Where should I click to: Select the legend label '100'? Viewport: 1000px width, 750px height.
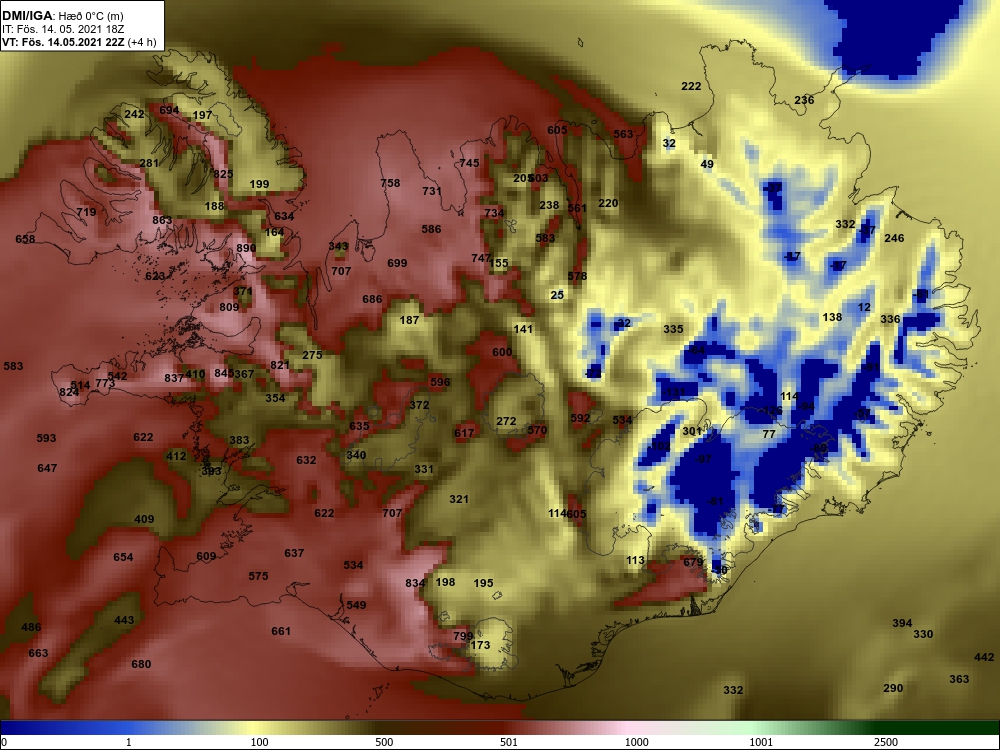coord(259,742)
